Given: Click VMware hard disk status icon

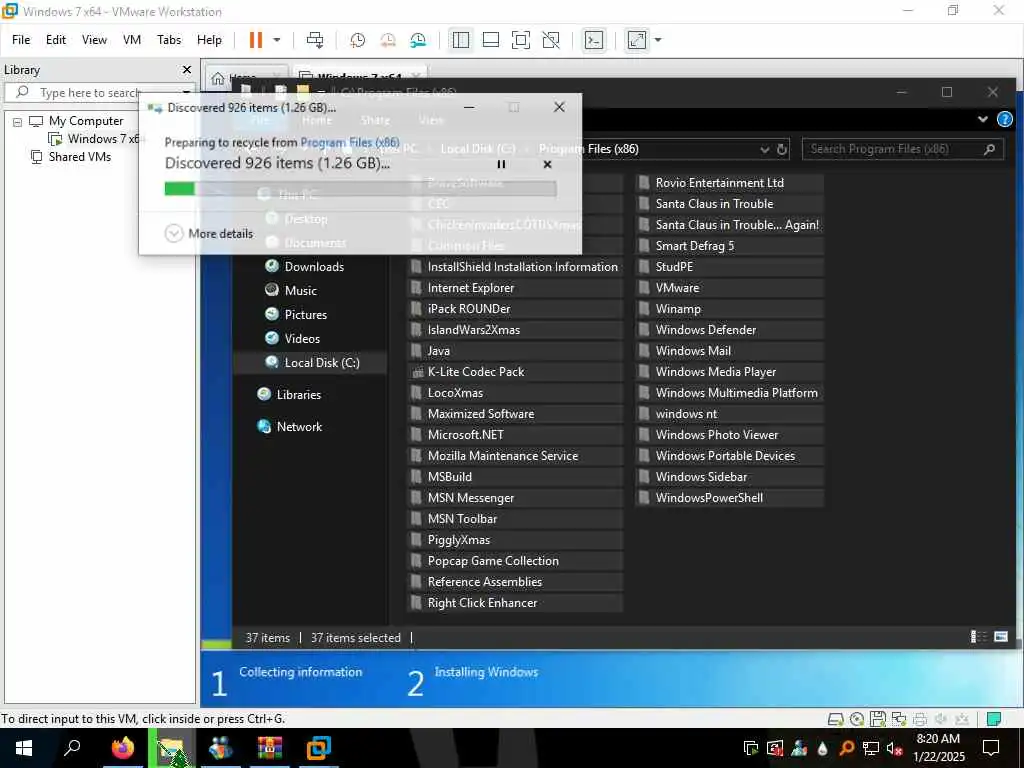Looking at the screenshot, I should point(835,720).
